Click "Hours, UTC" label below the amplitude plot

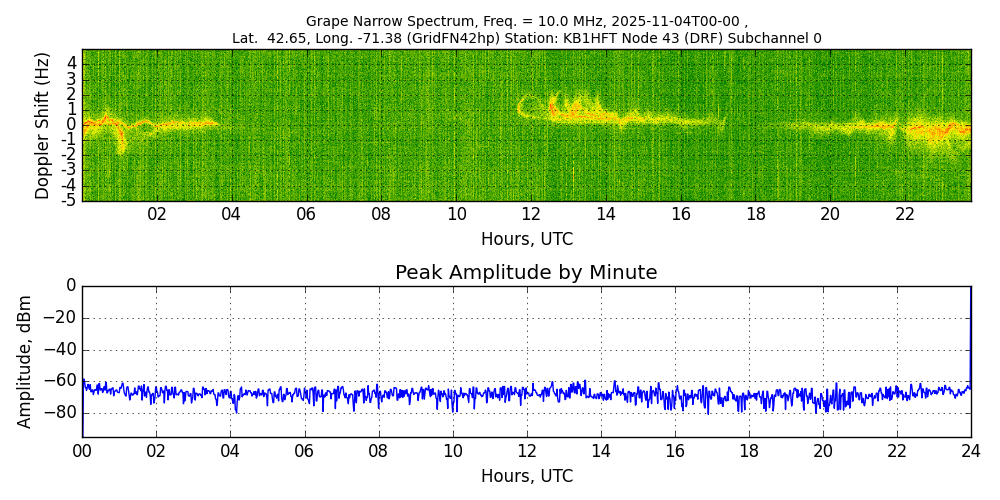[x=526, y=476]
